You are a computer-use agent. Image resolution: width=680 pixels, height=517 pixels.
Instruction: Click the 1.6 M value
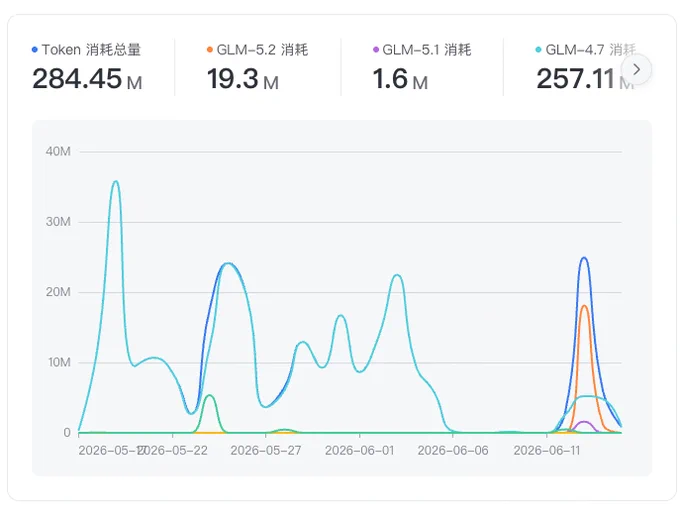pyautogui.click(x=400, y=79)
